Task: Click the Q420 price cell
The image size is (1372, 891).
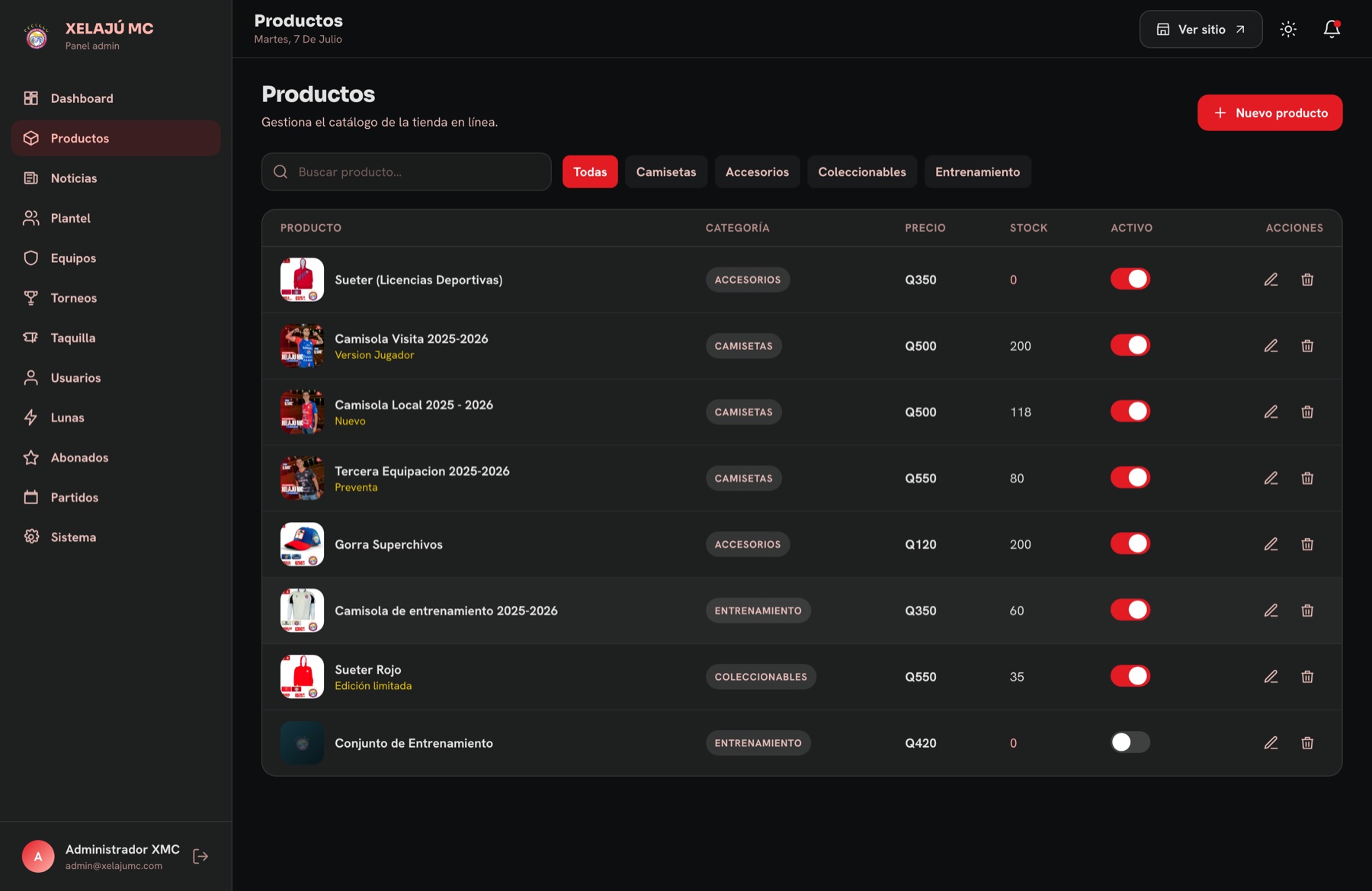Action: (x=921, y=743)
